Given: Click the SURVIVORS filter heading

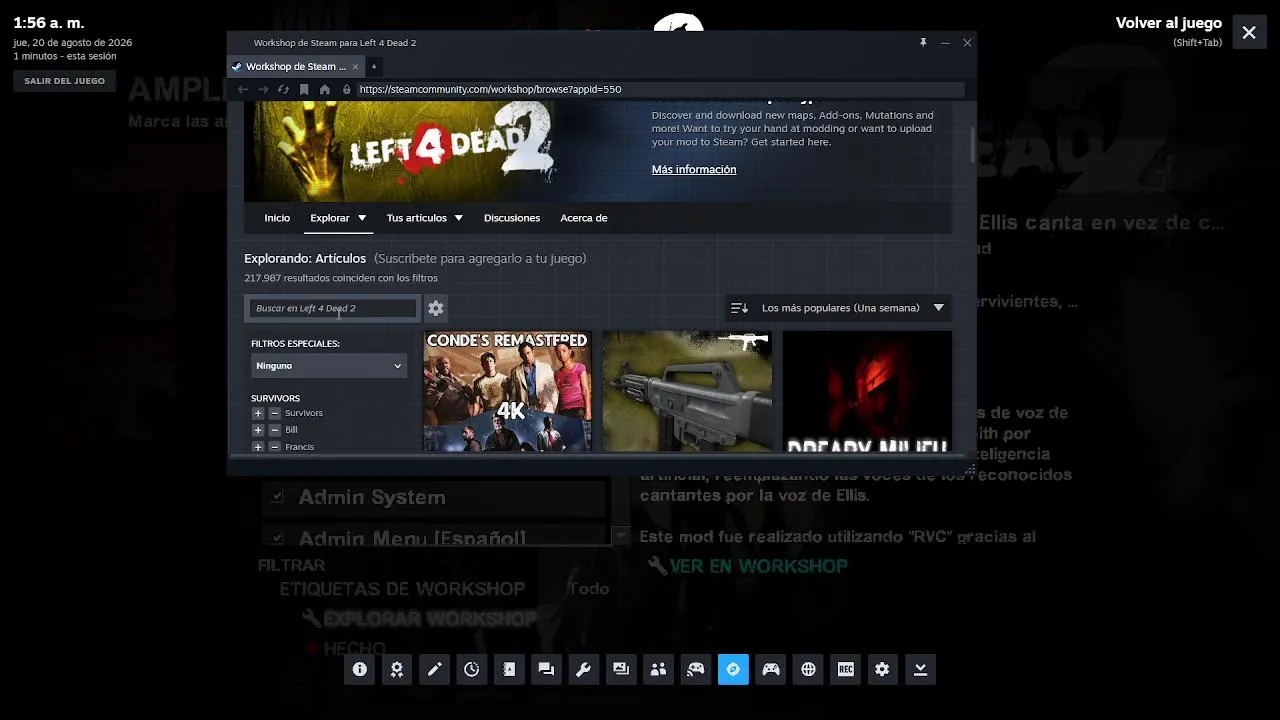Looking at the screenshot, I should pyautogui.click(x=275, y=398).
